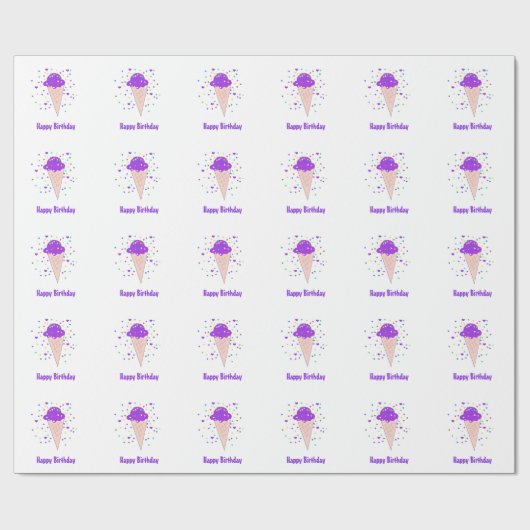
Task: Select second row, fourth column ice cream cone
Action: point(304,178)
